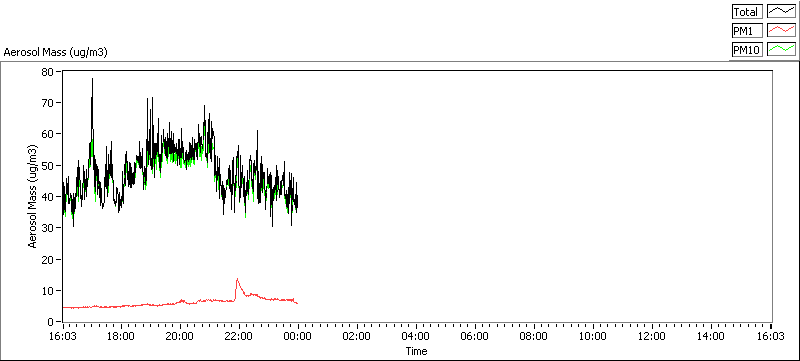
Task: Click the PM1 red plot legend sample
Action: [x=781, y=30]
